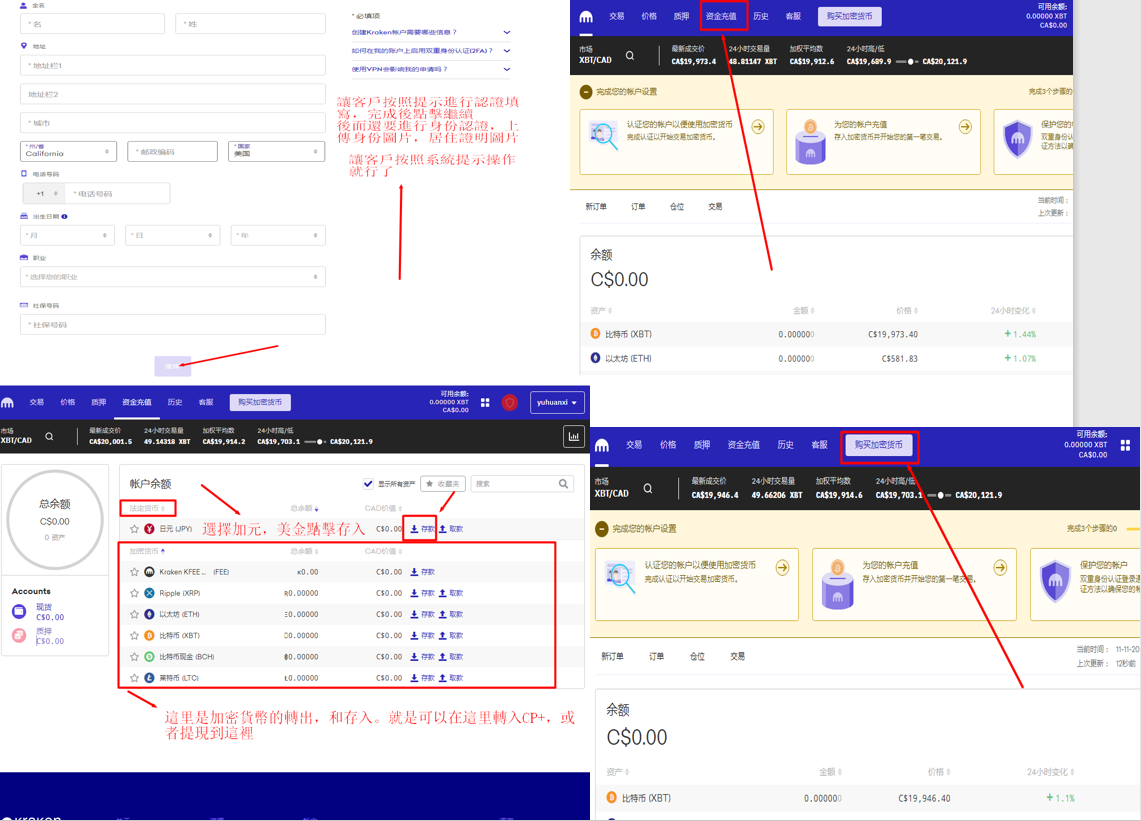Click the withdraw icon for 莱特币 (LTC)

point(443,678)
